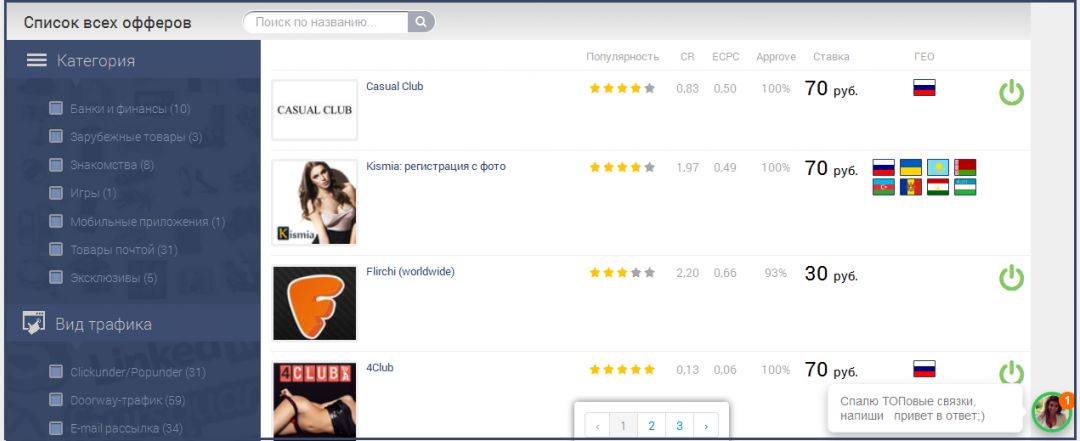Check the E-mail рассылка traffic type
Screen dimensions: 1080x441
(56, 428)
